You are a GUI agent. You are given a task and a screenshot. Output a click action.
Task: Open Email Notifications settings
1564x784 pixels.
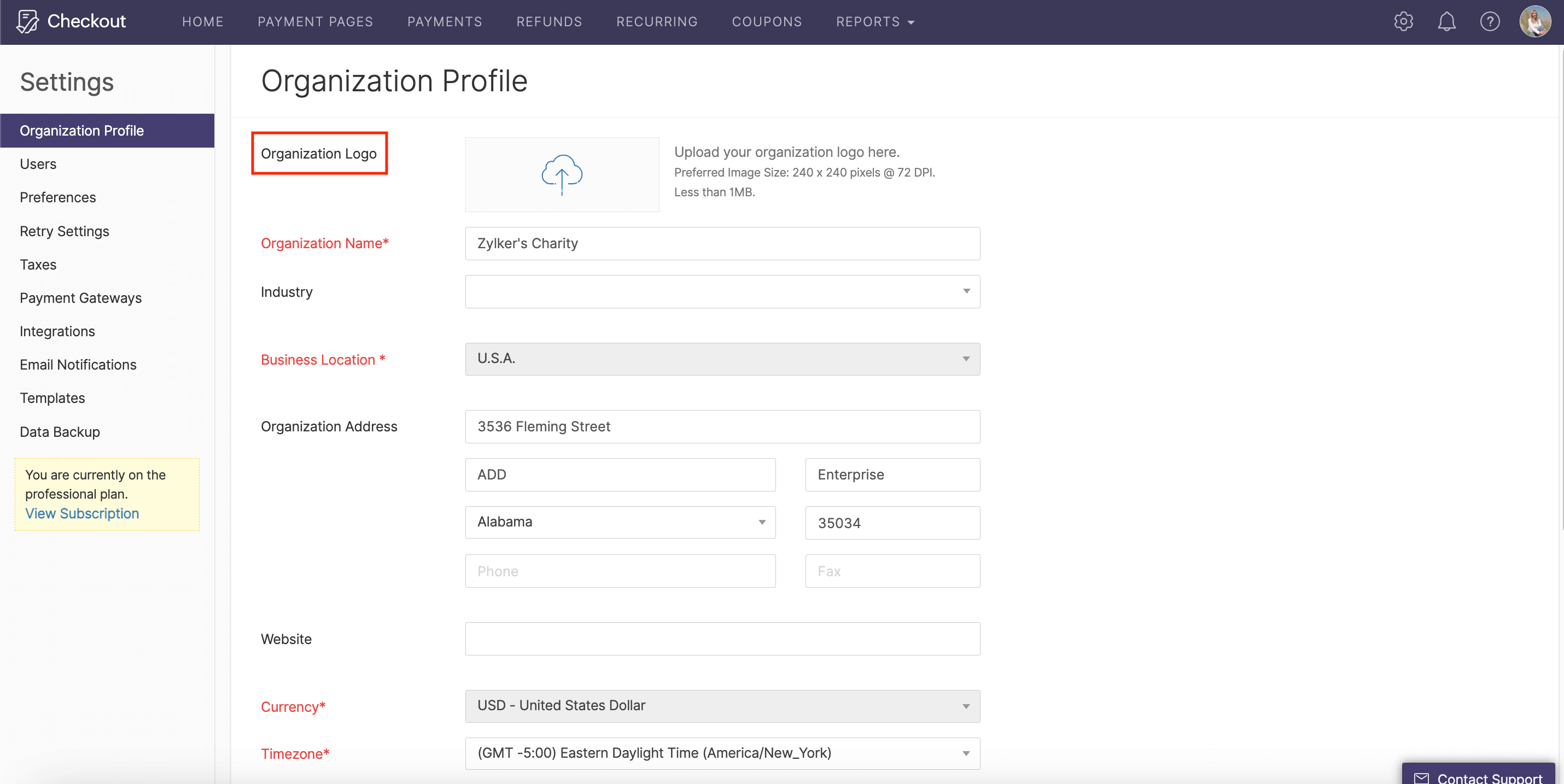78,365
